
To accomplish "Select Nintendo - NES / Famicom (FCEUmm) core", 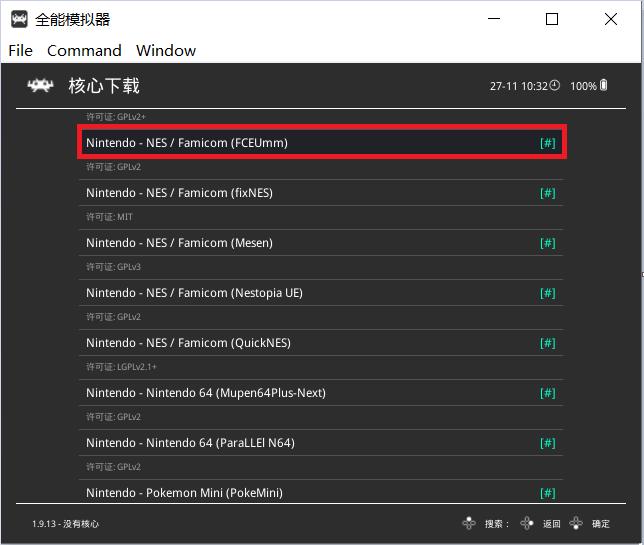I will point(322,142).
